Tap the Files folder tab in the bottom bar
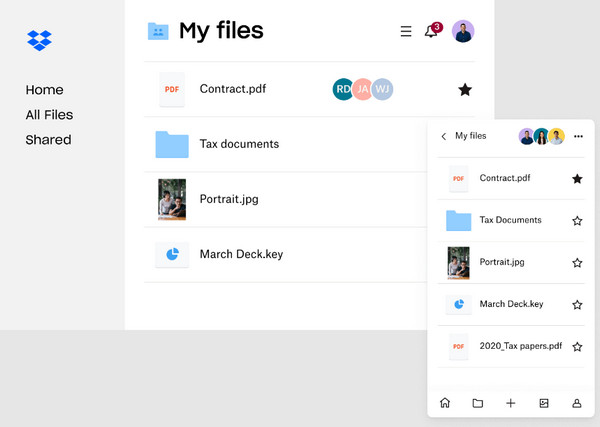600x427 pixels. pyautogui.click(x=478, y=403)
